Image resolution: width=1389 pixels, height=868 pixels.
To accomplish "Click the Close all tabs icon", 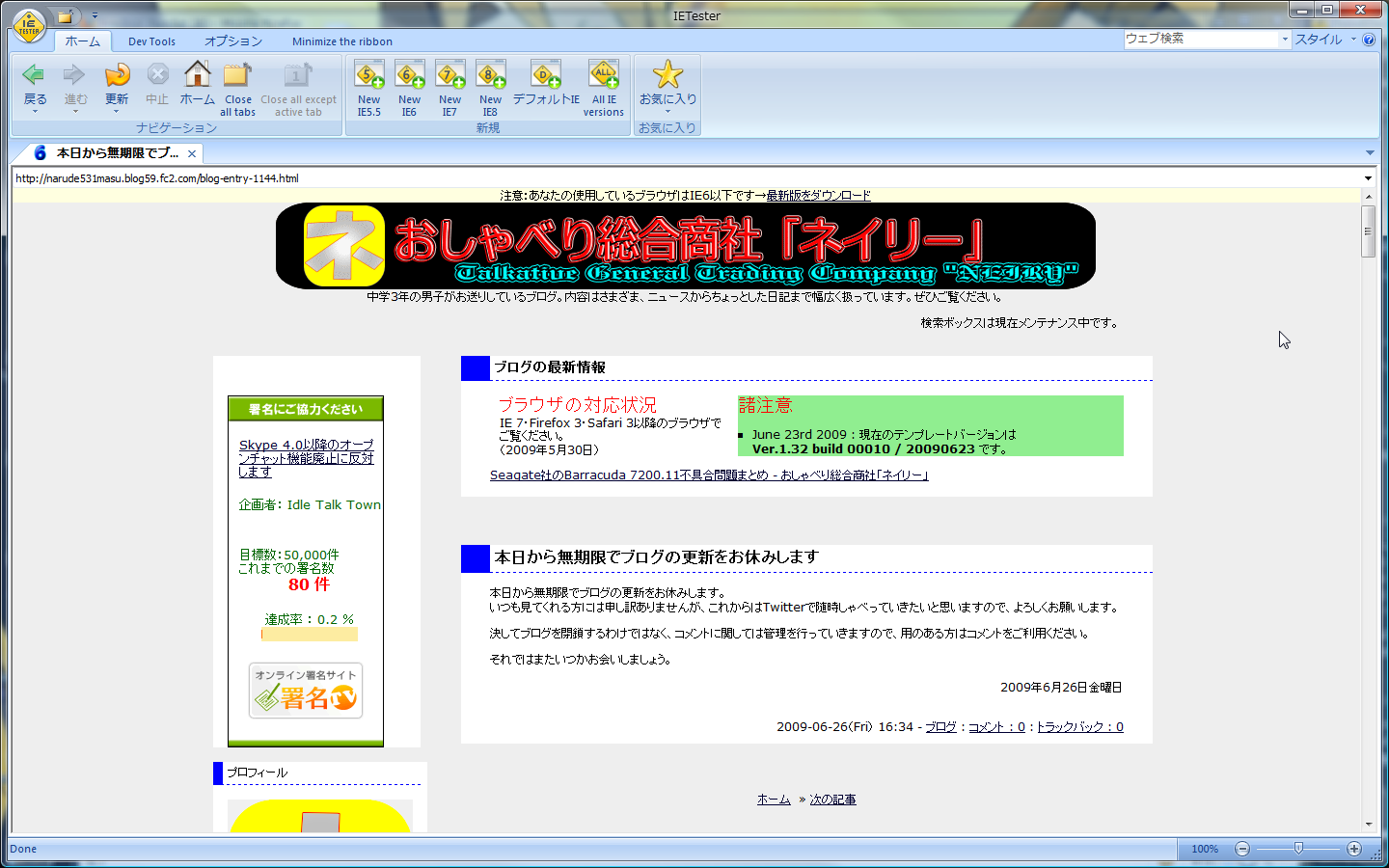I will tap(237, 74).
